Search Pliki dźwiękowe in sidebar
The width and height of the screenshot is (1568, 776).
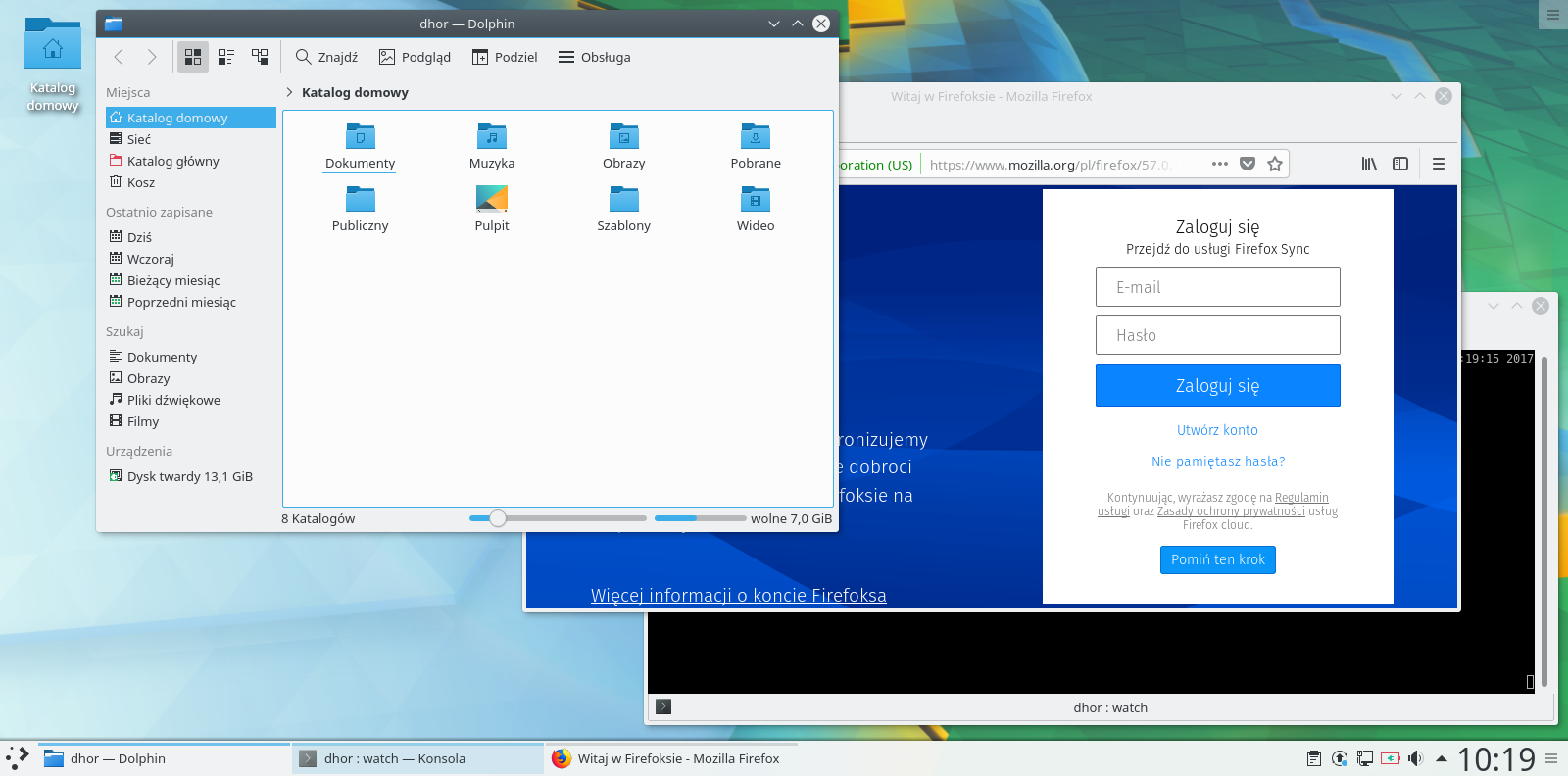(191, 400)
